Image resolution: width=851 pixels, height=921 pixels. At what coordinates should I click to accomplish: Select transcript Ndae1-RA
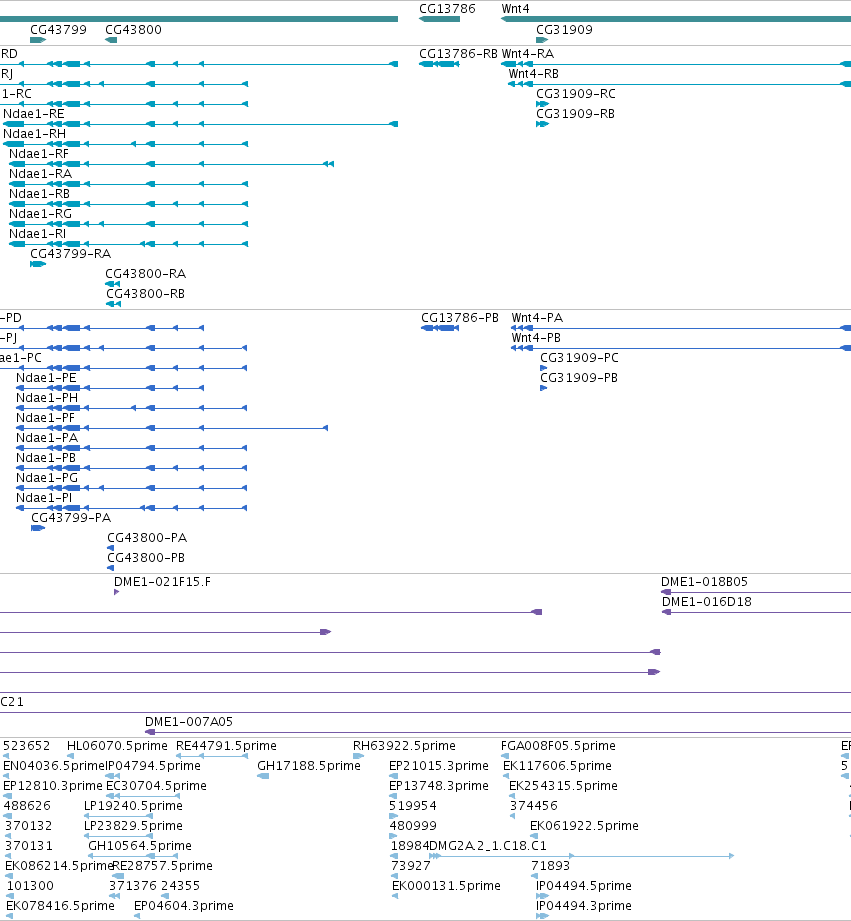click(41, 174)
